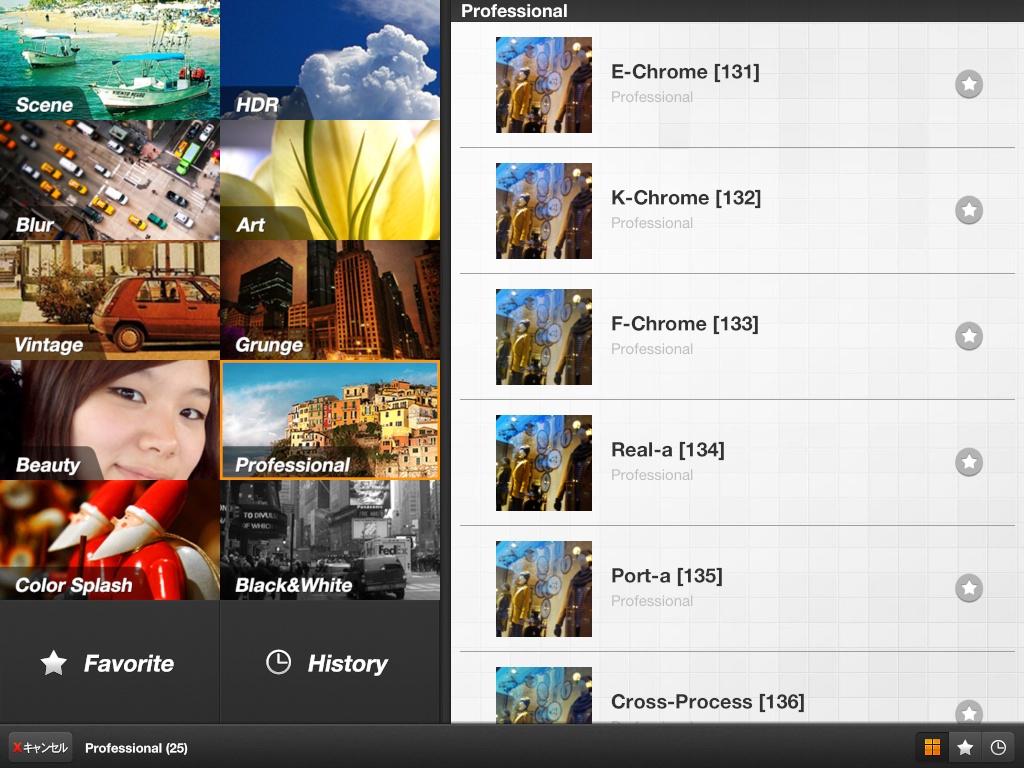Click the Cross-Process [136] filter name
Image resolution: width=1024 pixels, height=768 pixels.
click(707, 702)
